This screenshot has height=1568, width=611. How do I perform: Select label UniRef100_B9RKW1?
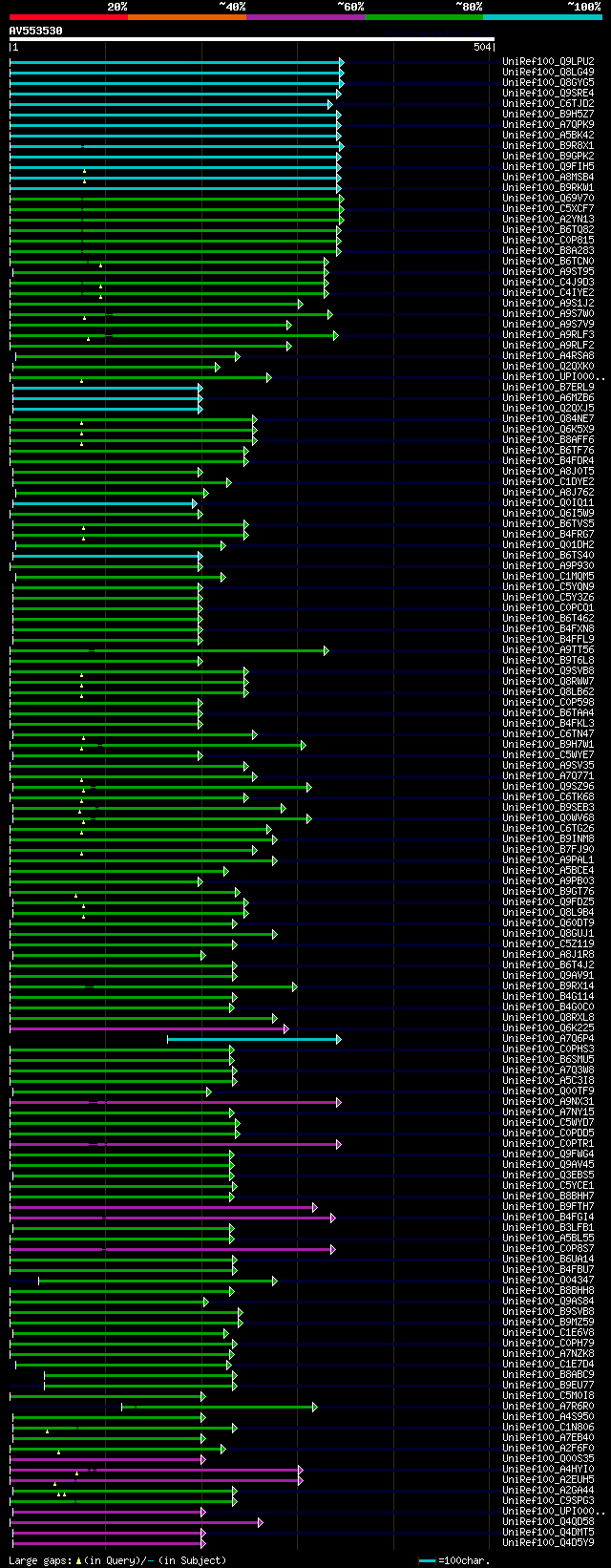pos(548,187)
